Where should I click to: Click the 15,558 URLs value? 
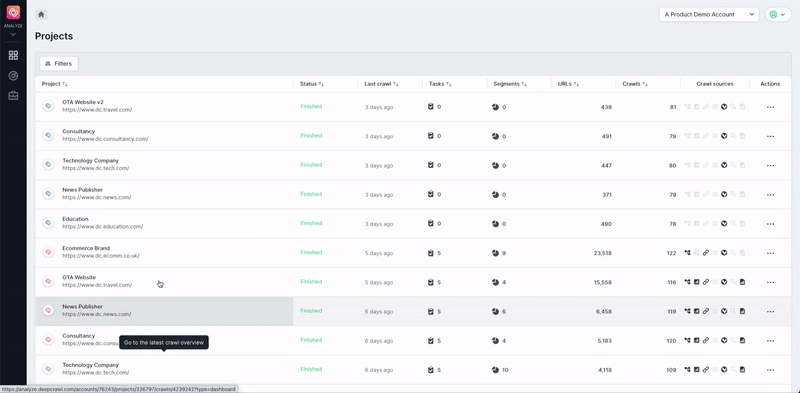click(x=603, y=282)
